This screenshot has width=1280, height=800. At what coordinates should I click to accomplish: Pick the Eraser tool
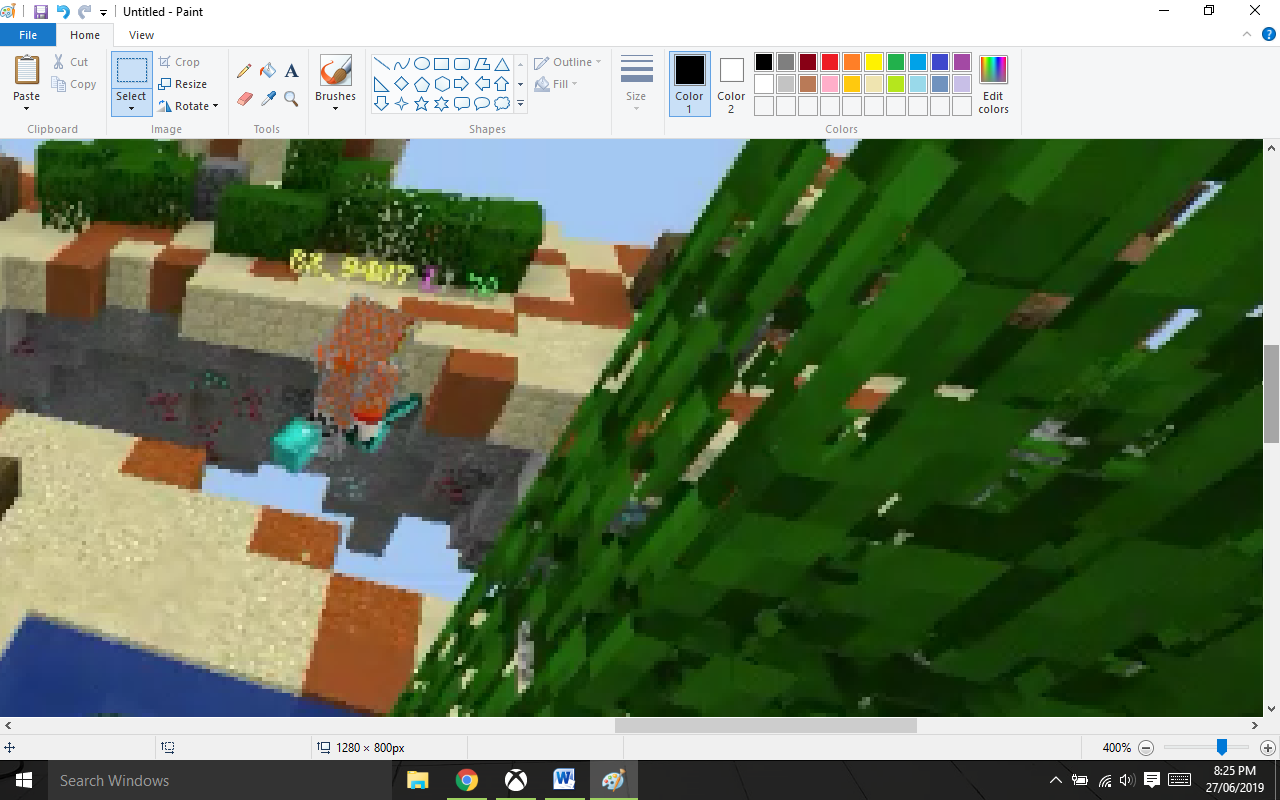(x=244, y=98)
